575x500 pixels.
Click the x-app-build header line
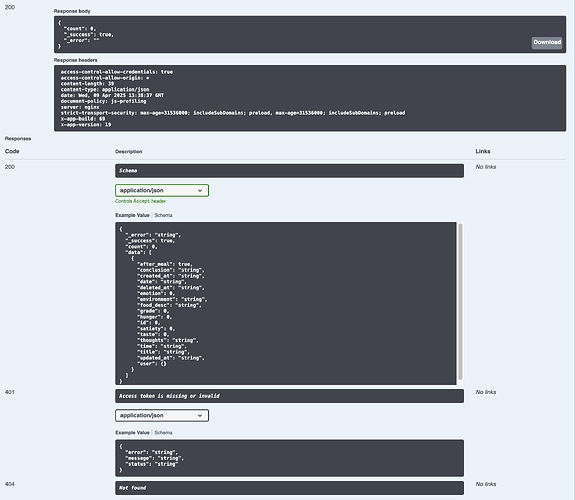pos(83,119)
